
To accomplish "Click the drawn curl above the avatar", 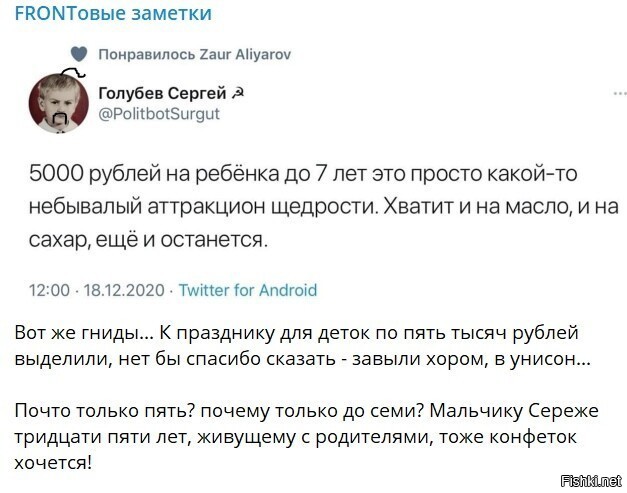I will tap(73, 72).
